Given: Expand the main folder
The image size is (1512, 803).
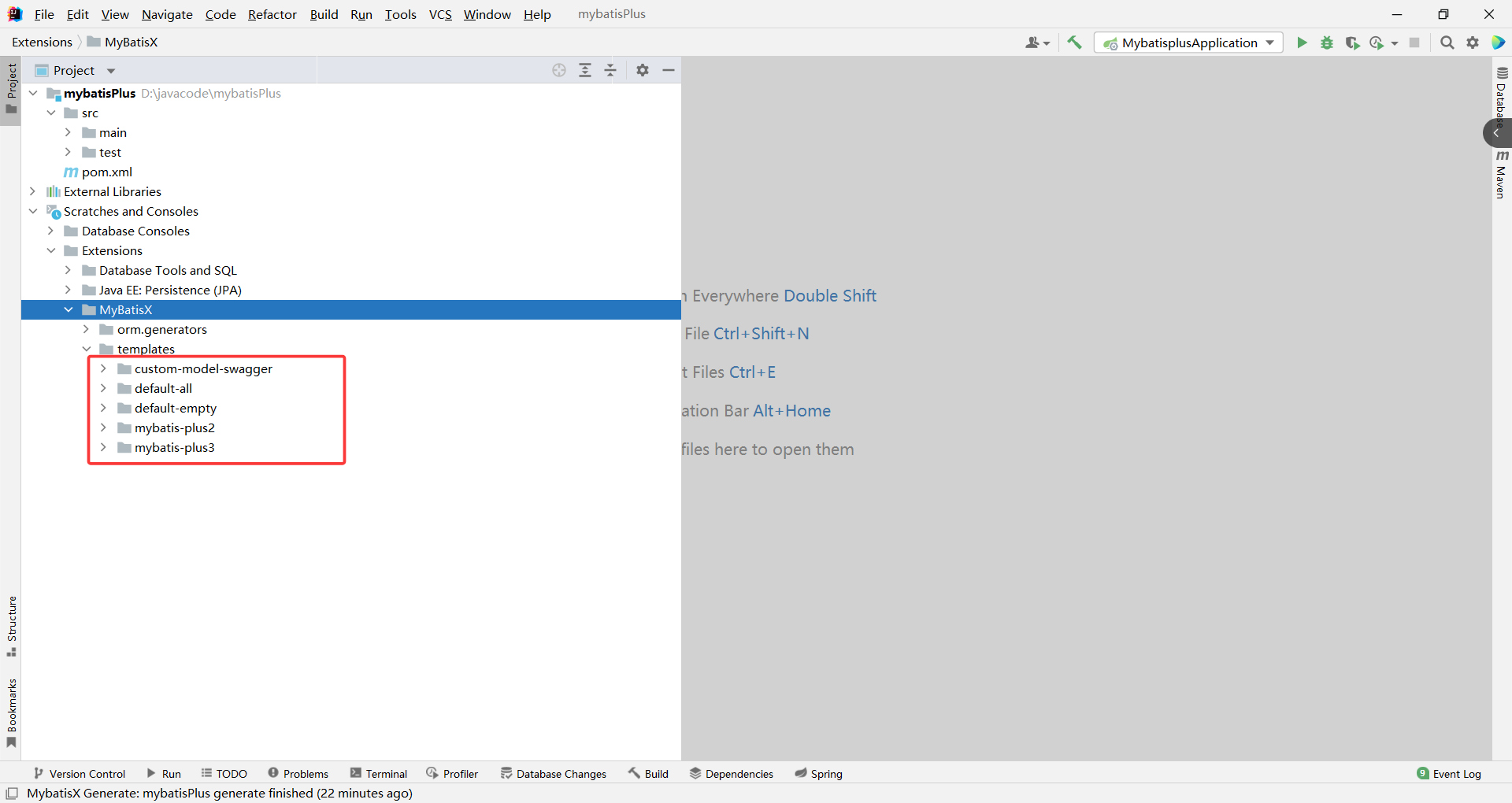Looking at the screenshot, I should (x=69, y=132).
